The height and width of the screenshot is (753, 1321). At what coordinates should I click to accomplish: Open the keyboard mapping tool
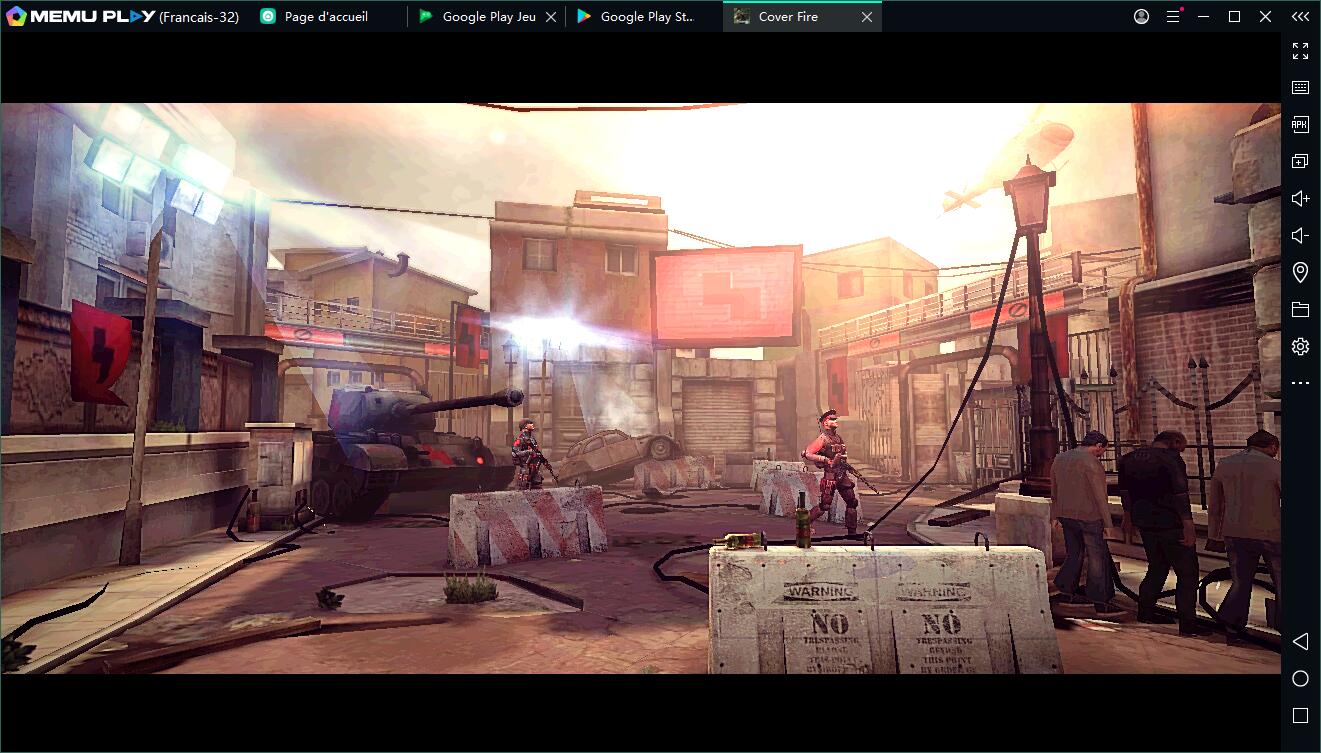point(1300,88)
